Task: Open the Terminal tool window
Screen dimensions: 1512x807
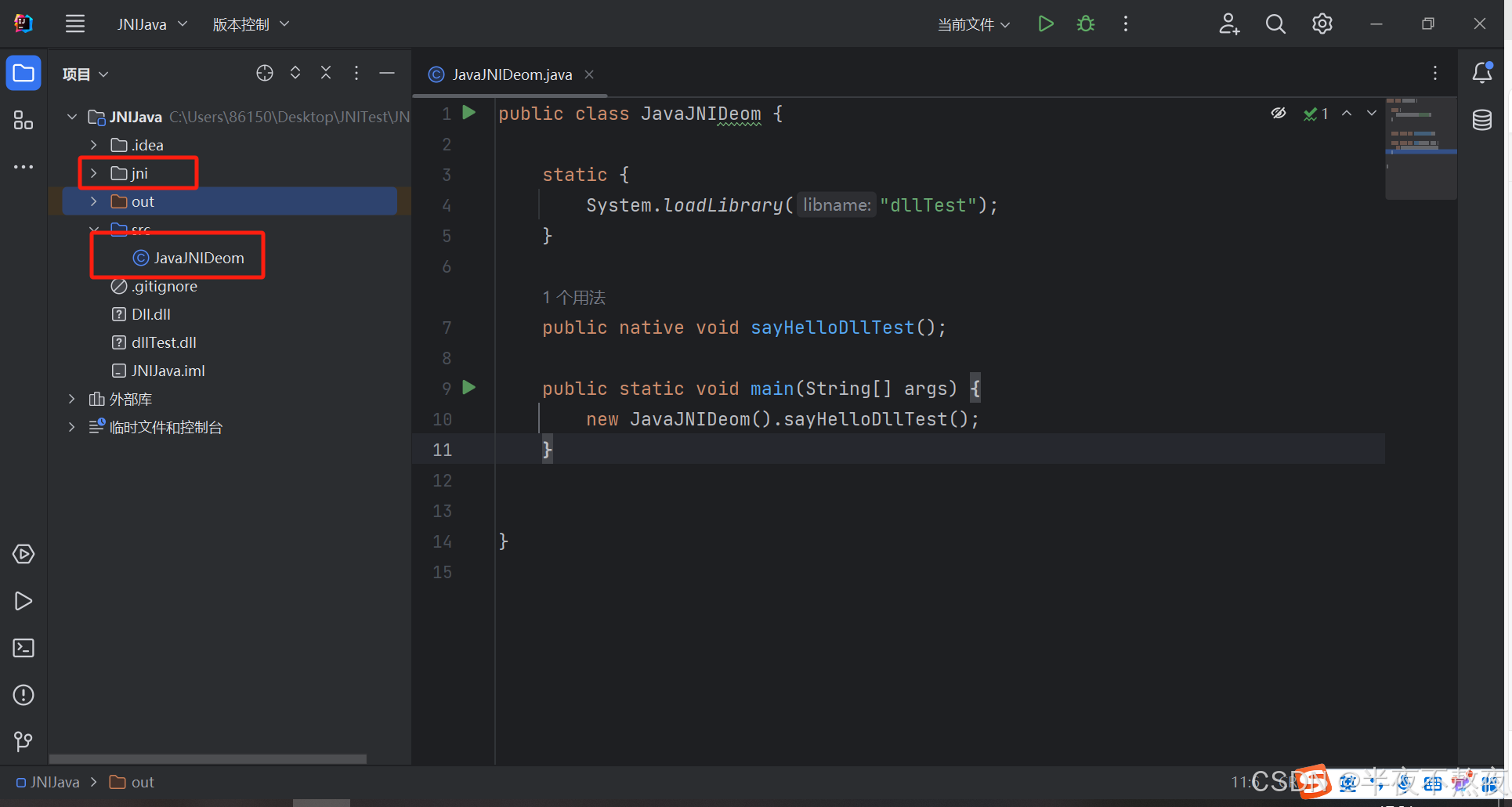Action: 24,647
